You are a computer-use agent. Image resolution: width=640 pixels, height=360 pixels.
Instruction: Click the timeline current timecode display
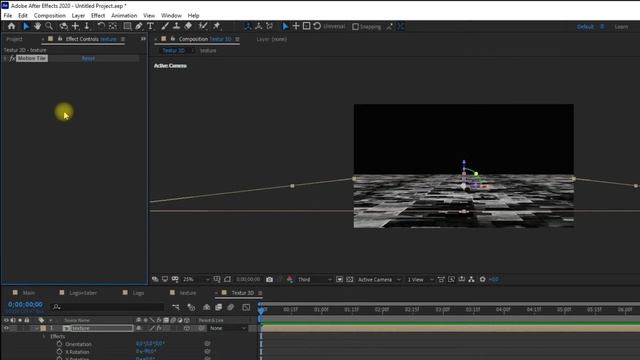(x=25, y=304)
